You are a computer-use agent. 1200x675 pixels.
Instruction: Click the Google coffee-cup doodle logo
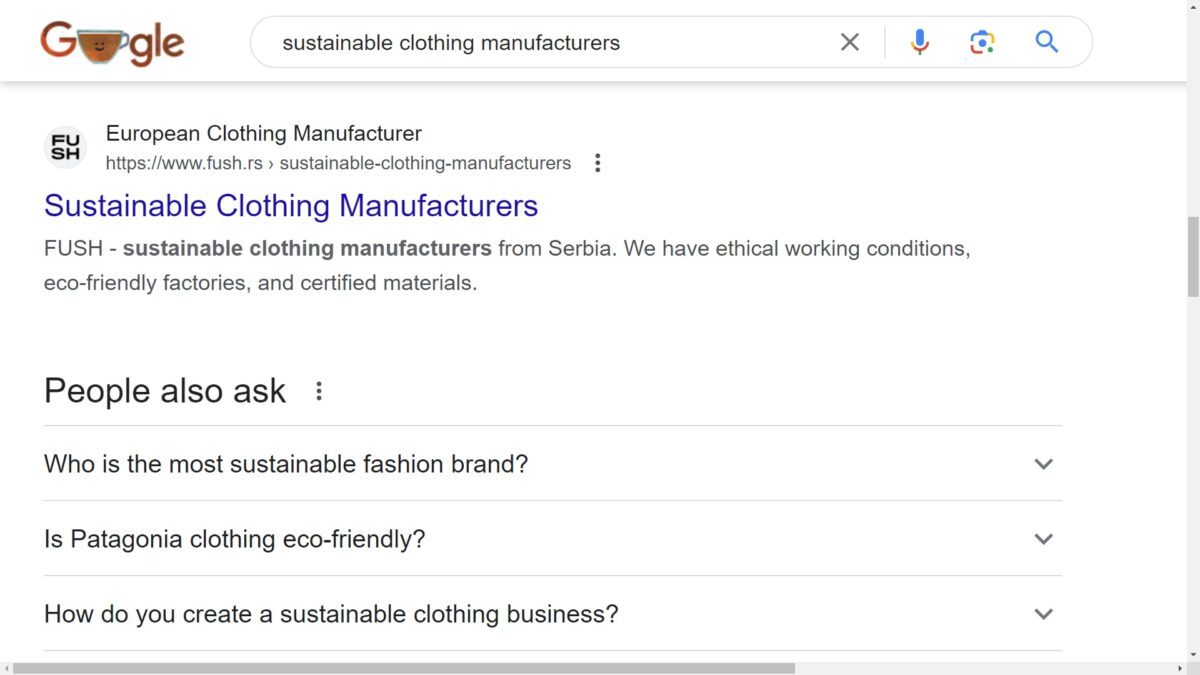pyautogui.click(x=112, y=43)
